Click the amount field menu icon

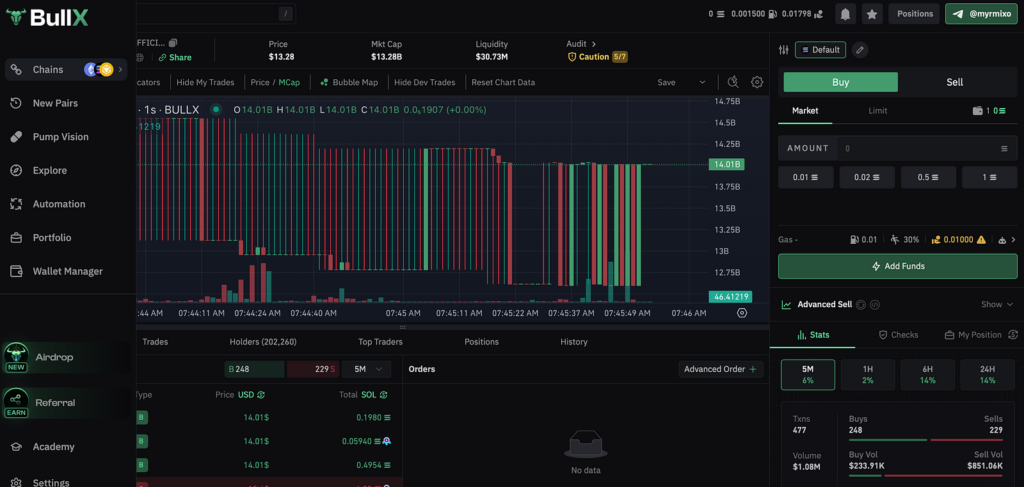click(x=1004, y=148)
